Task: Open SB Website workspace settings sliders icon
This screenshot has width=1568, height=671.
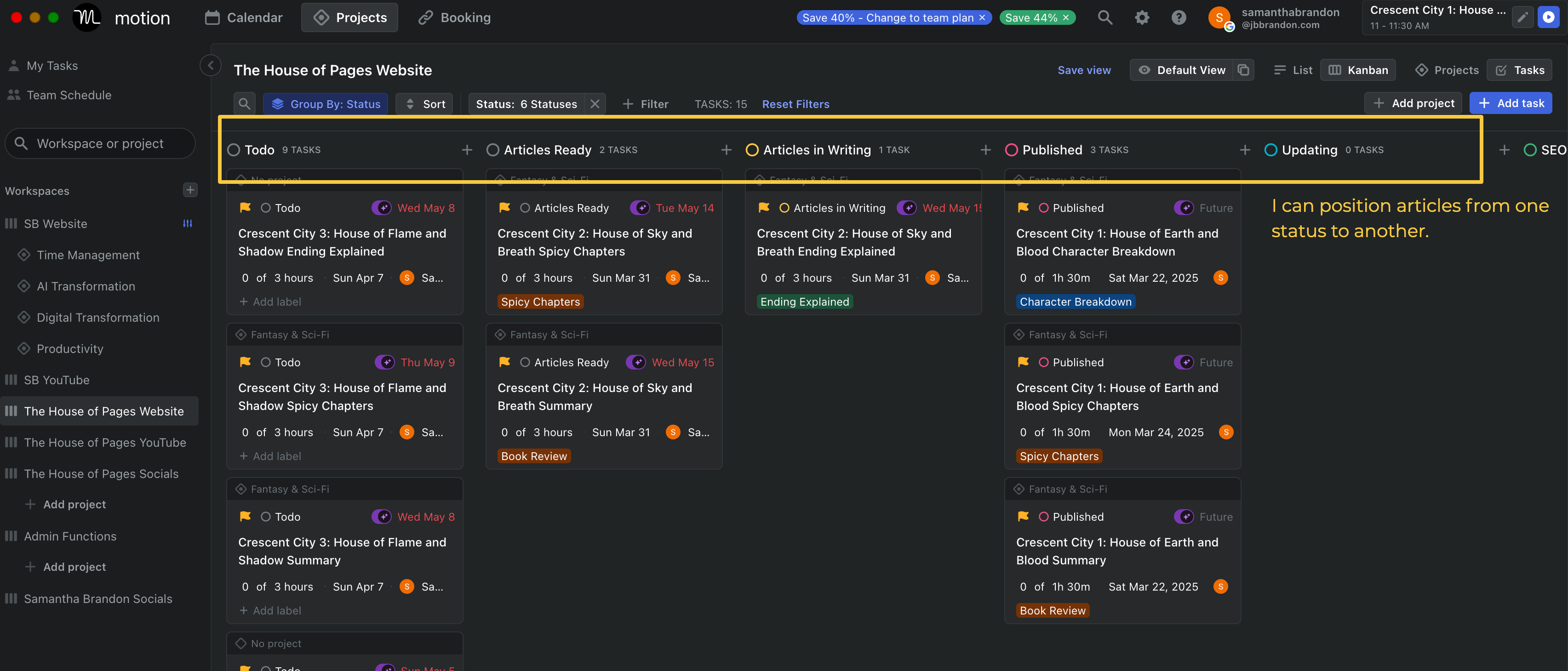Action: pos(188,223)
